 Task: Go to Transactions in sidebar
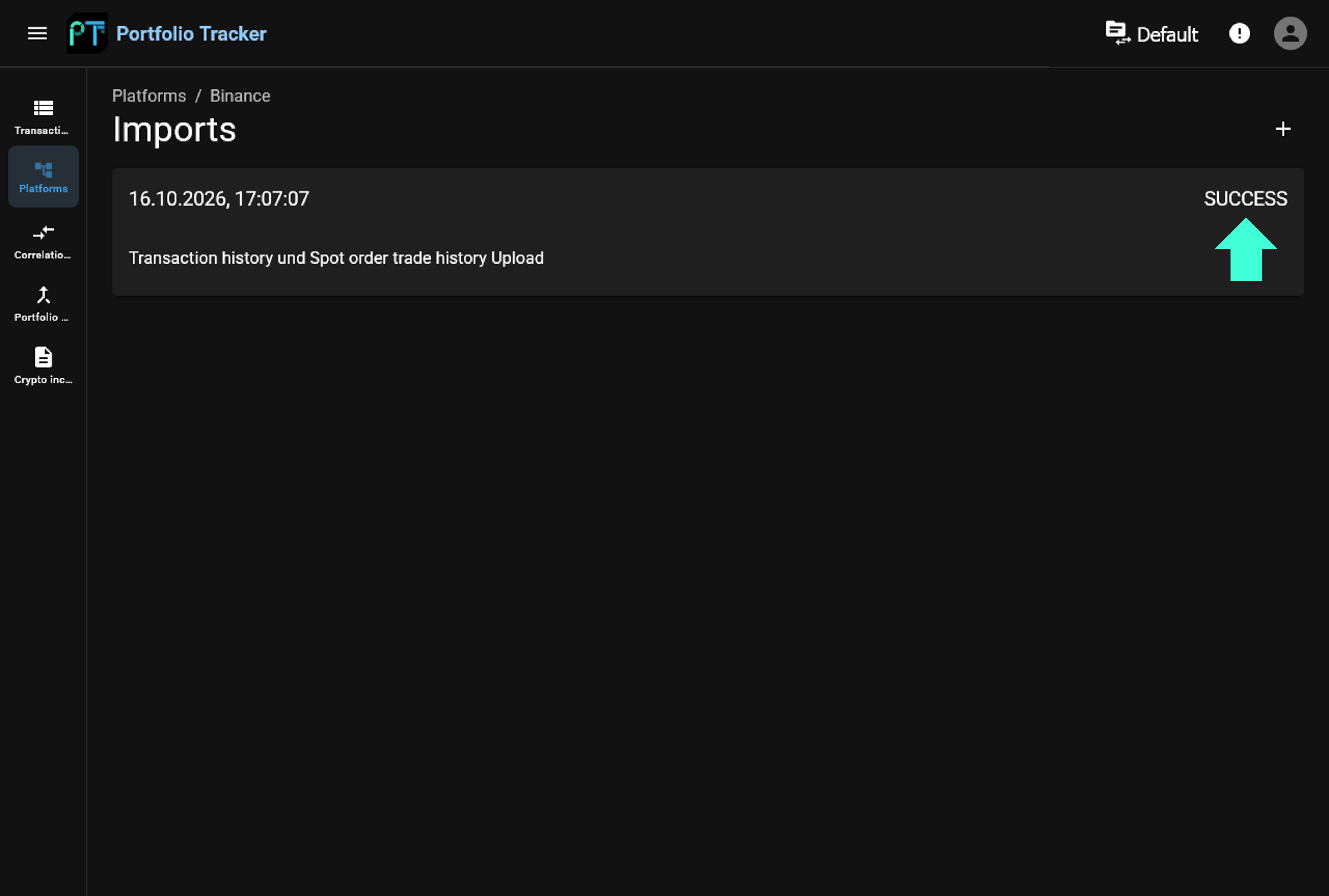(x=43, y=117)
